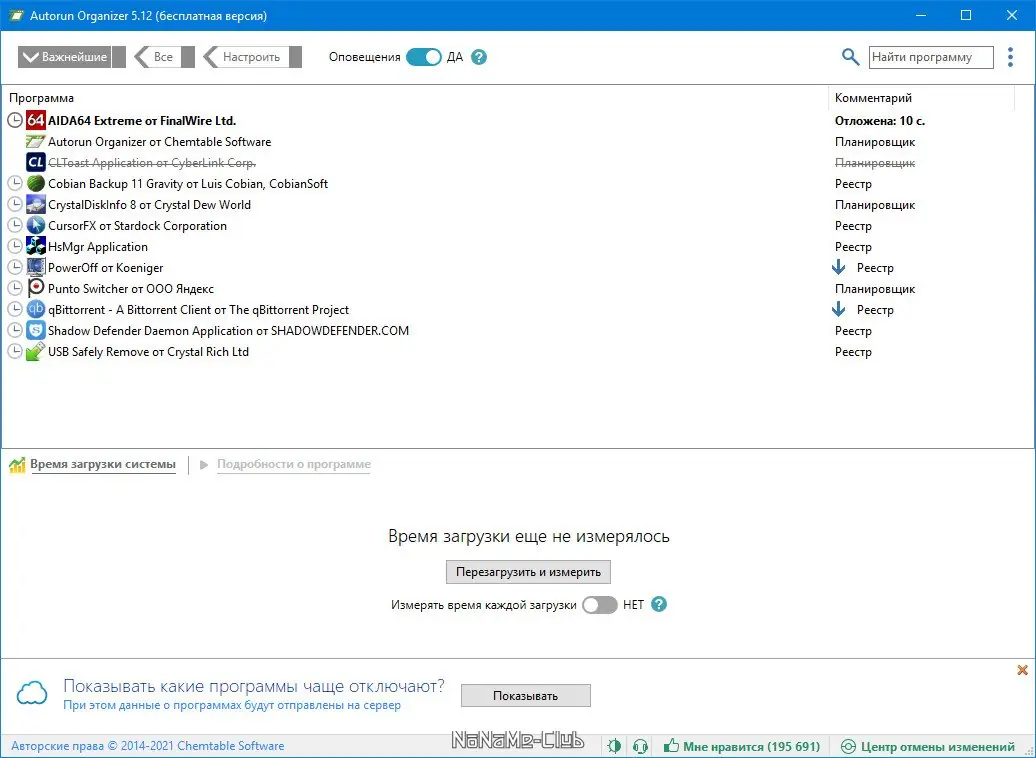
Task: Select the Punto Switcher от ООО Яндекс entry
Action: [x=131, y=289]
